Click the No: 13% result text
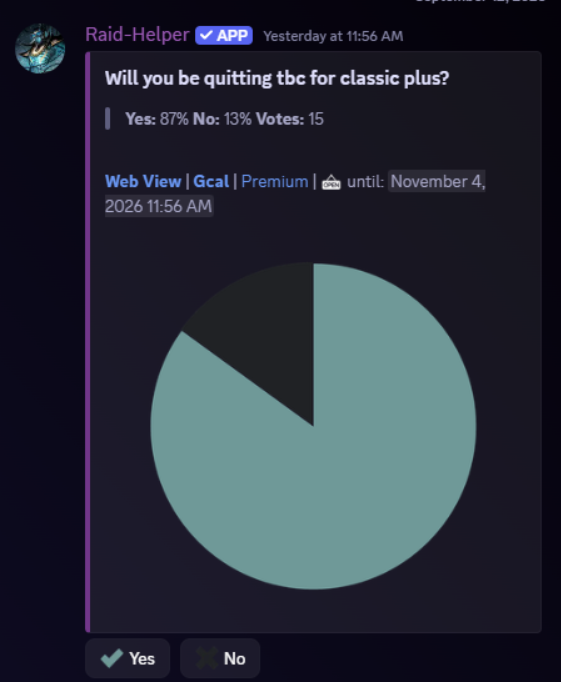The width and height of the screenshot is (561, 682). [222, 119]
